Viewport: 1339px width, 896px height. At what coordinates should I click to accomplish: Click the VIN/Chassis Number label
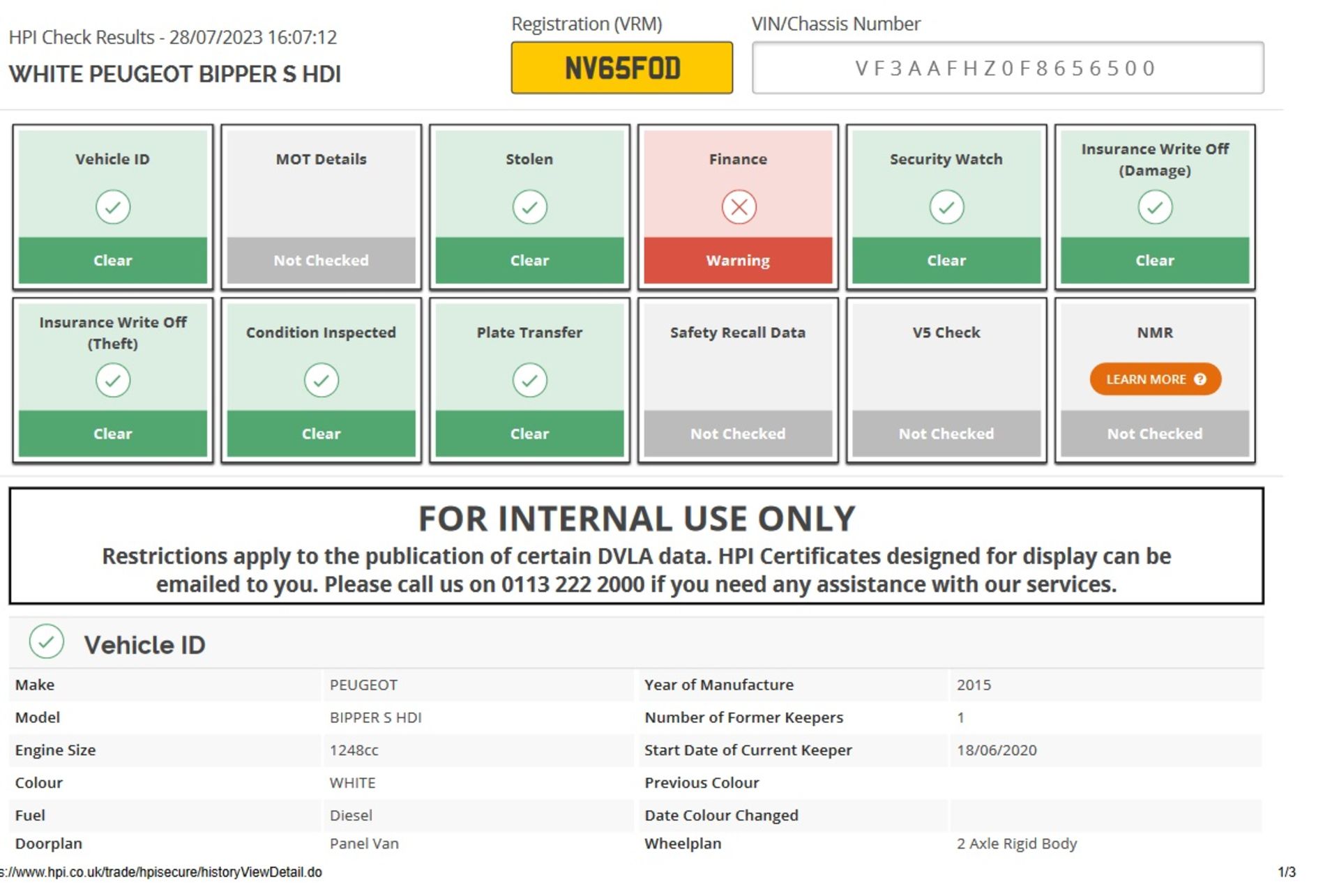point(836,24)
